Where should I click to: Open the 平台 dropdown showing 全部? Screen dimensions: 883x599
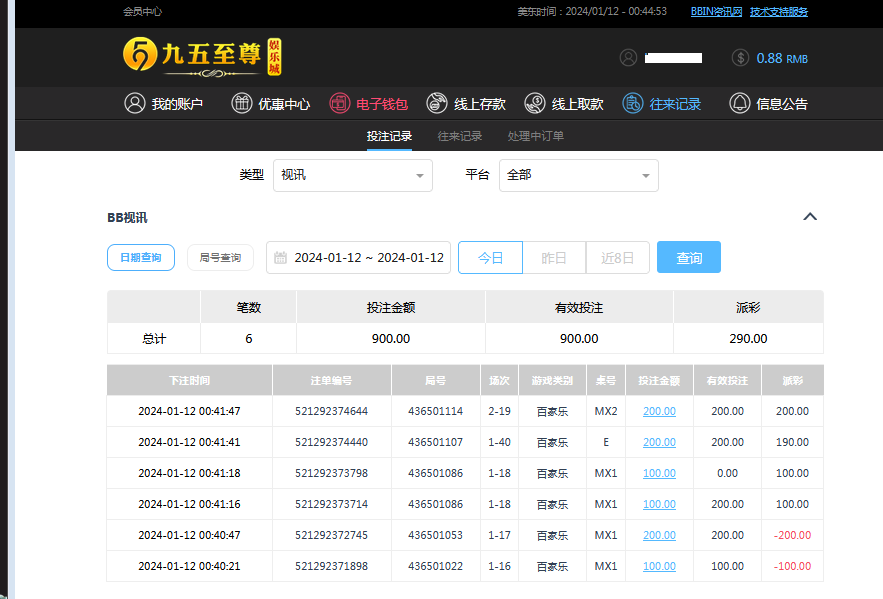click(x=579, y=175)
